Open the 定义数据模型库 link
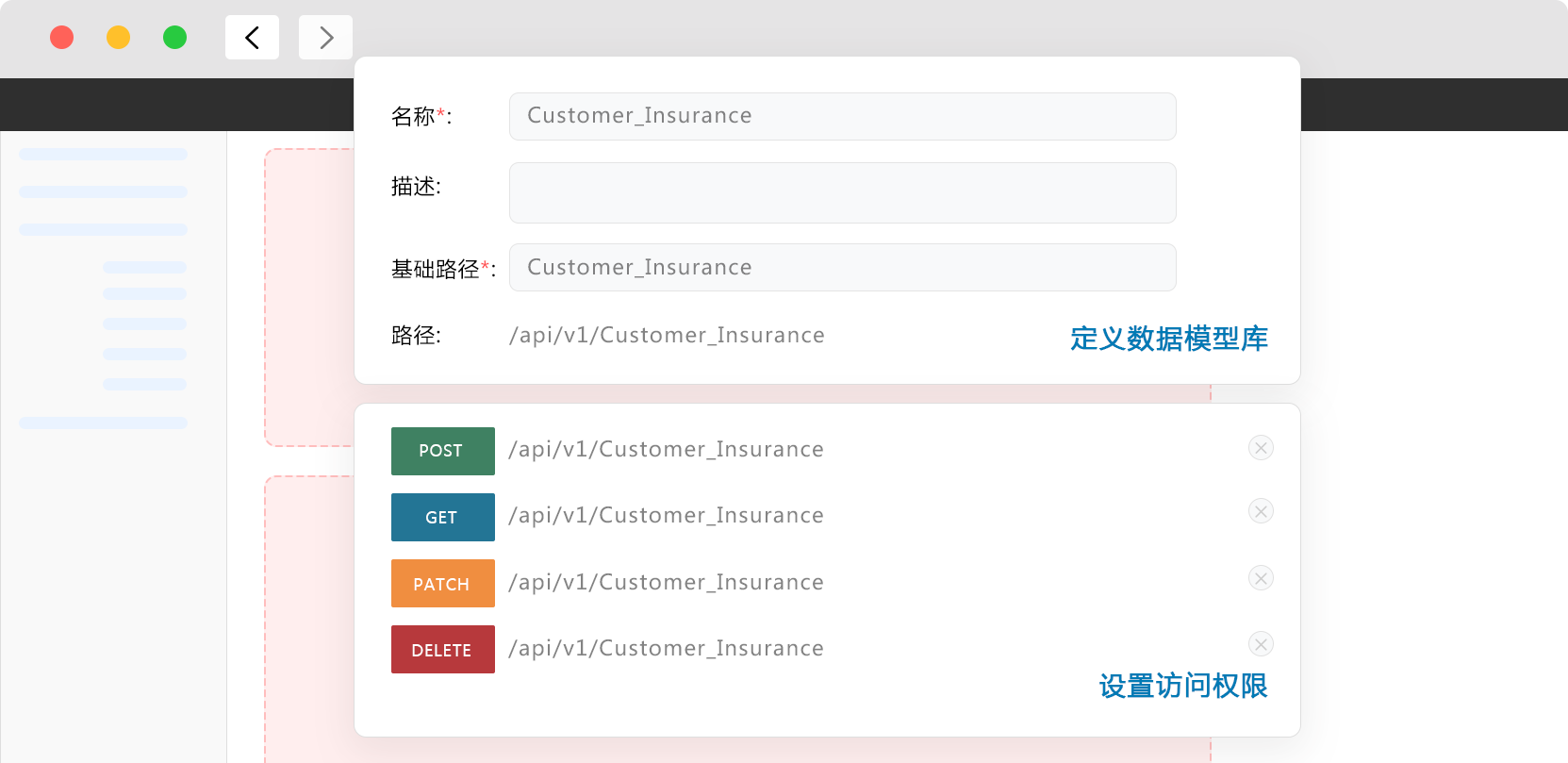 pyautogui.click(x=1169, y=338)
